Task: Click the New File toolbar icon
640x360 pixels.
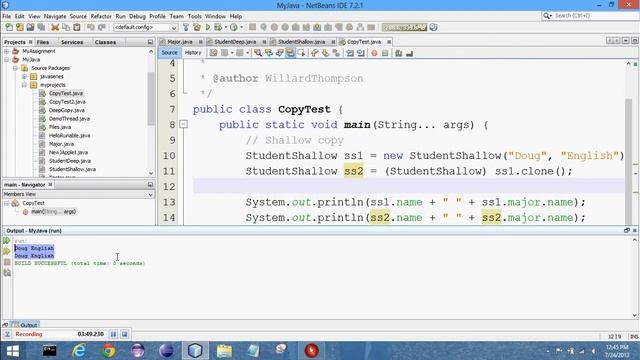Action: coord(9,27)
